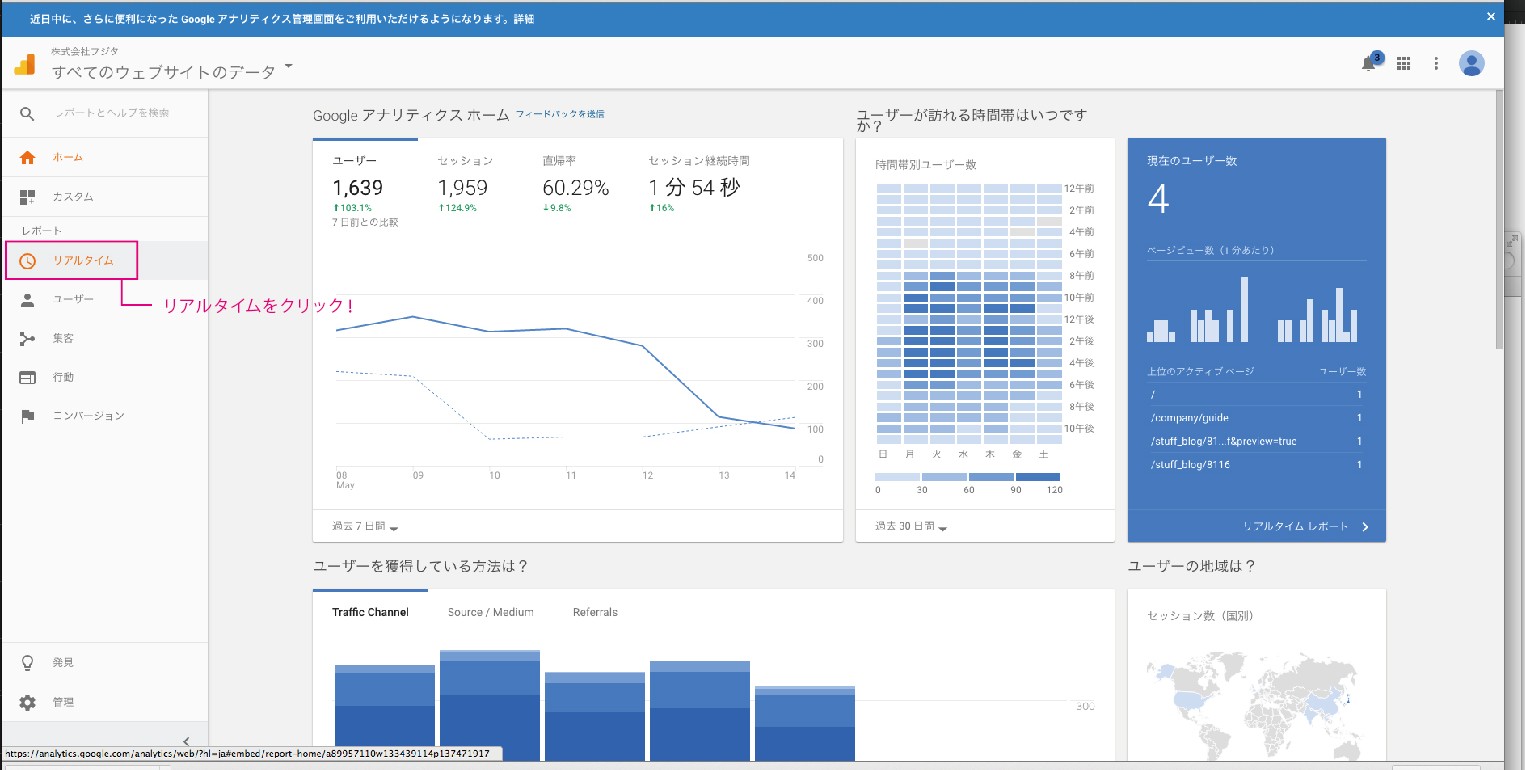Select the ユーザー metric tab
This screenshot has height=770, width=1525.
(366, 184)
